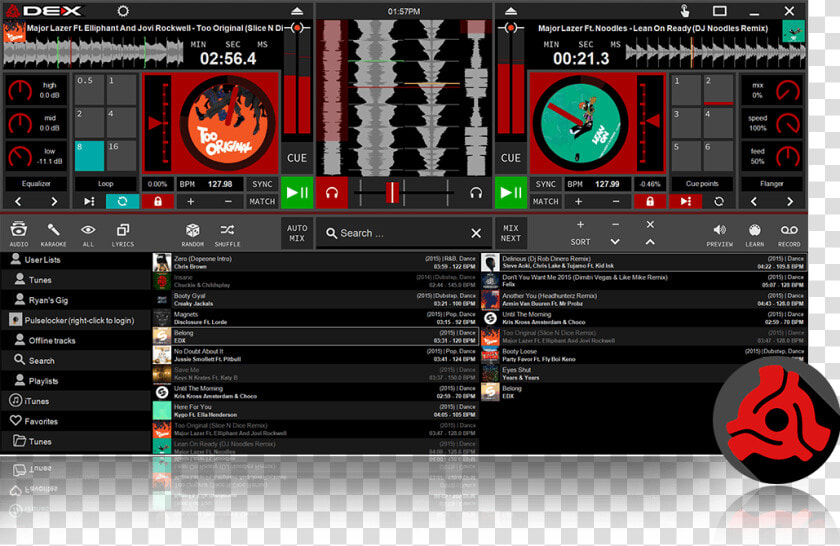Click MATCH on the left deck
The height and width of the screenshot is (546, 840).
tap(262, 201)
